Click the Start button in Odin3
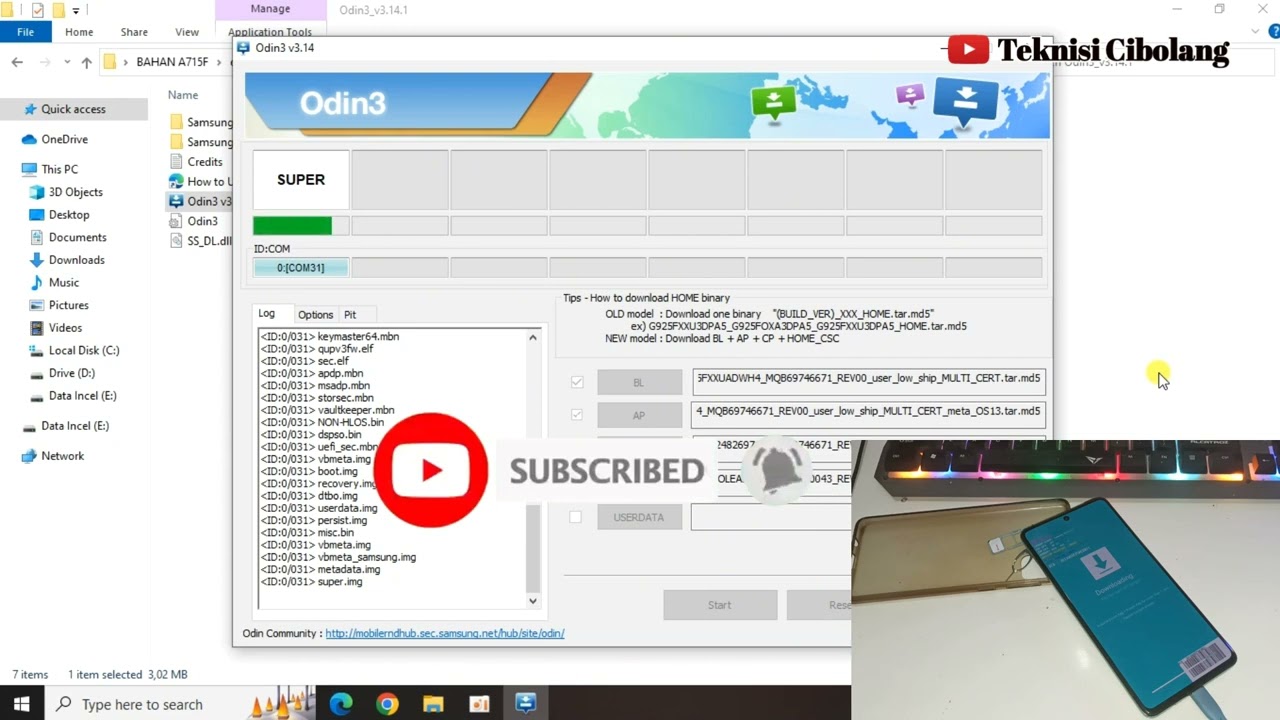1280x720 pixels. click(720, 605)
